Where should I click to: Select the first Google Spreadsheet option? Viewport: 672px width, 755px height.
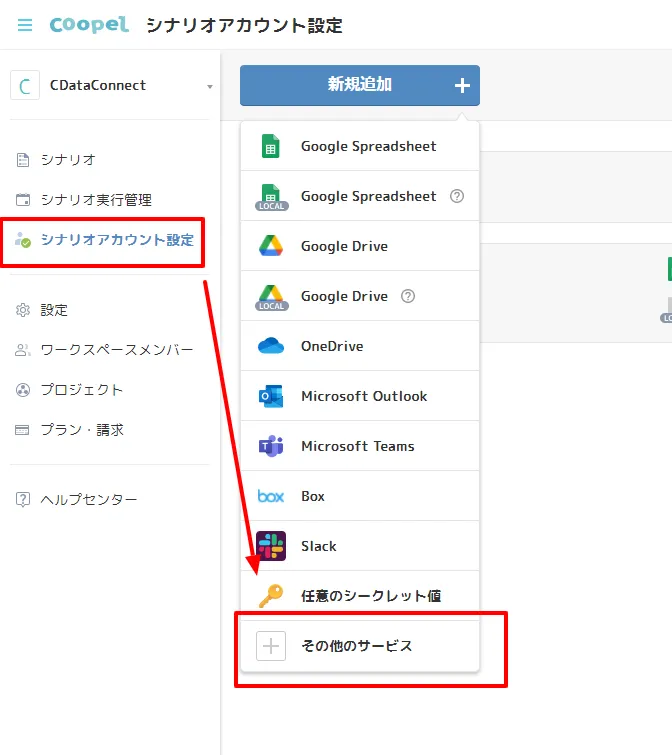(368, 146)
